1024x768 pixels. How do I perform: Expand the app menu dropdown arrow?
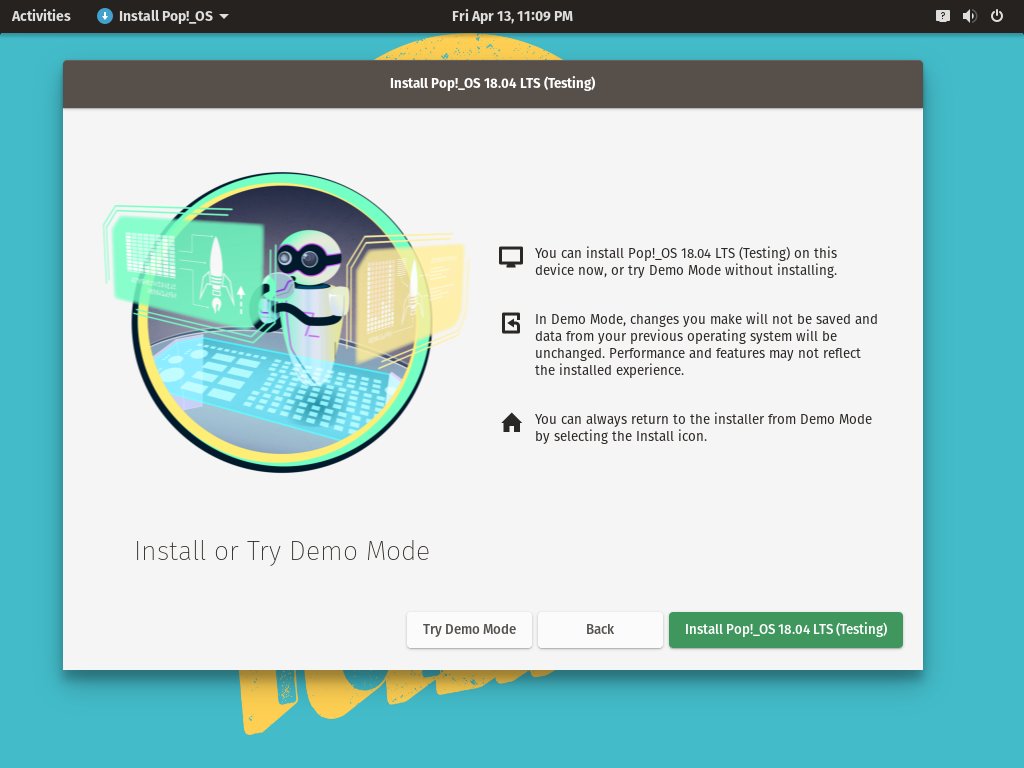click(224, 16)
